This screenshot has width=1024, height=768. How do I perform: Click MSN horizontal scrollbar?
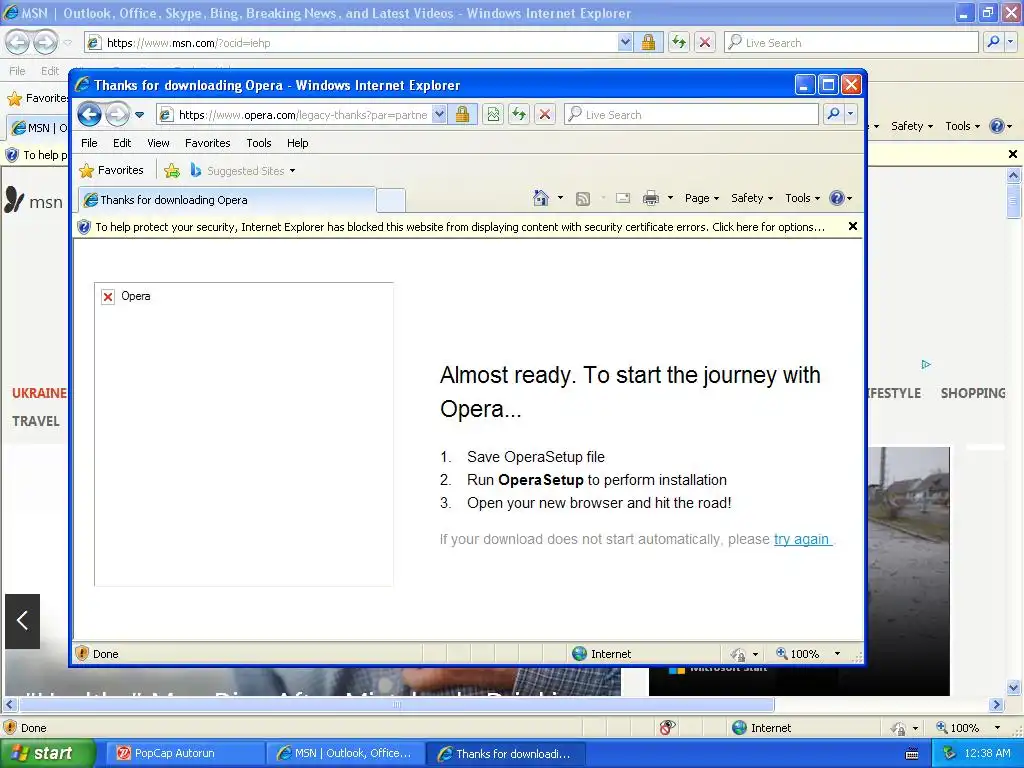click(x=397, y=705)
